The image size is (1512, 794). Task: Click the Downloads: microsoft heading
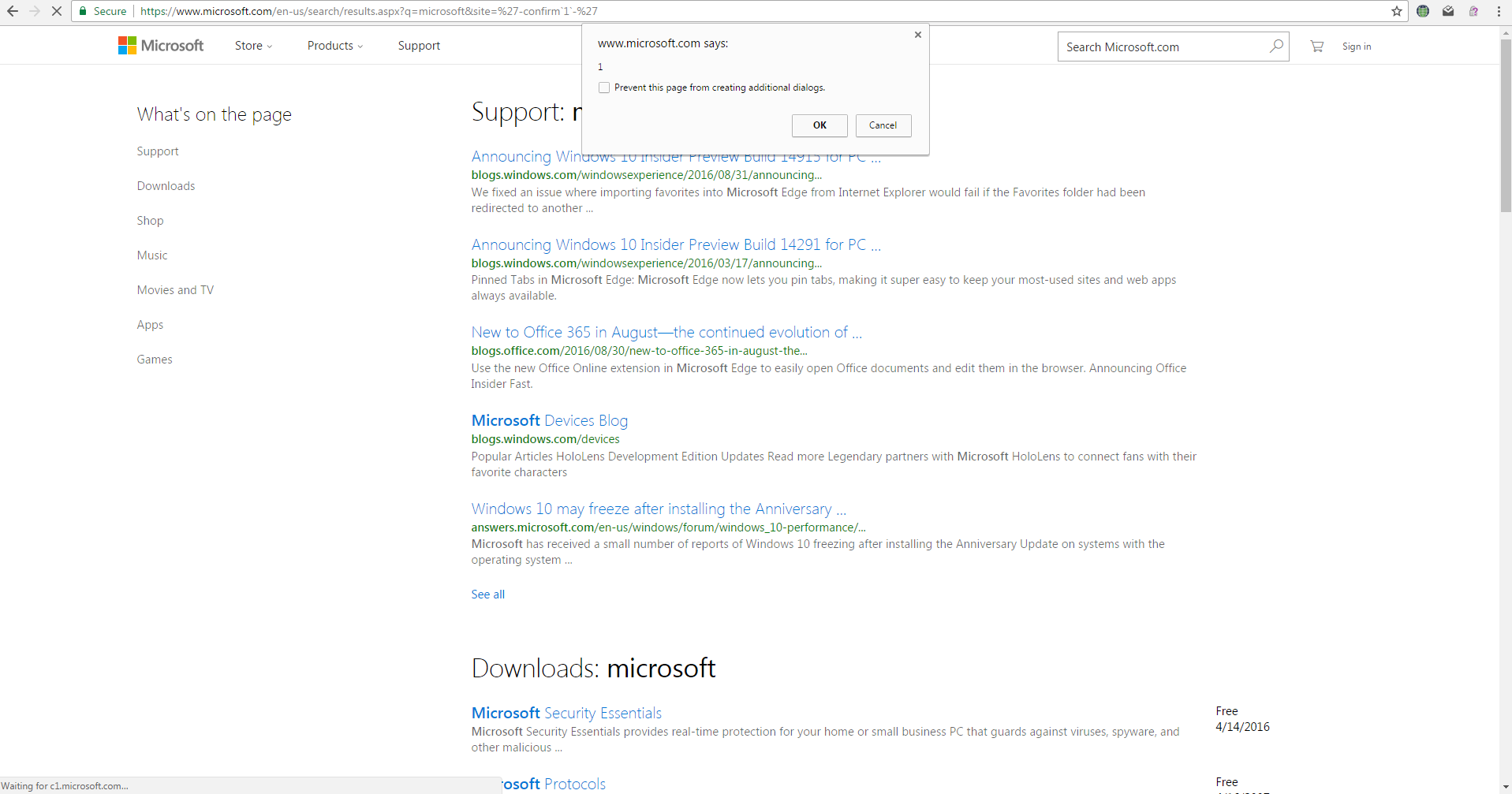point(593,668)
